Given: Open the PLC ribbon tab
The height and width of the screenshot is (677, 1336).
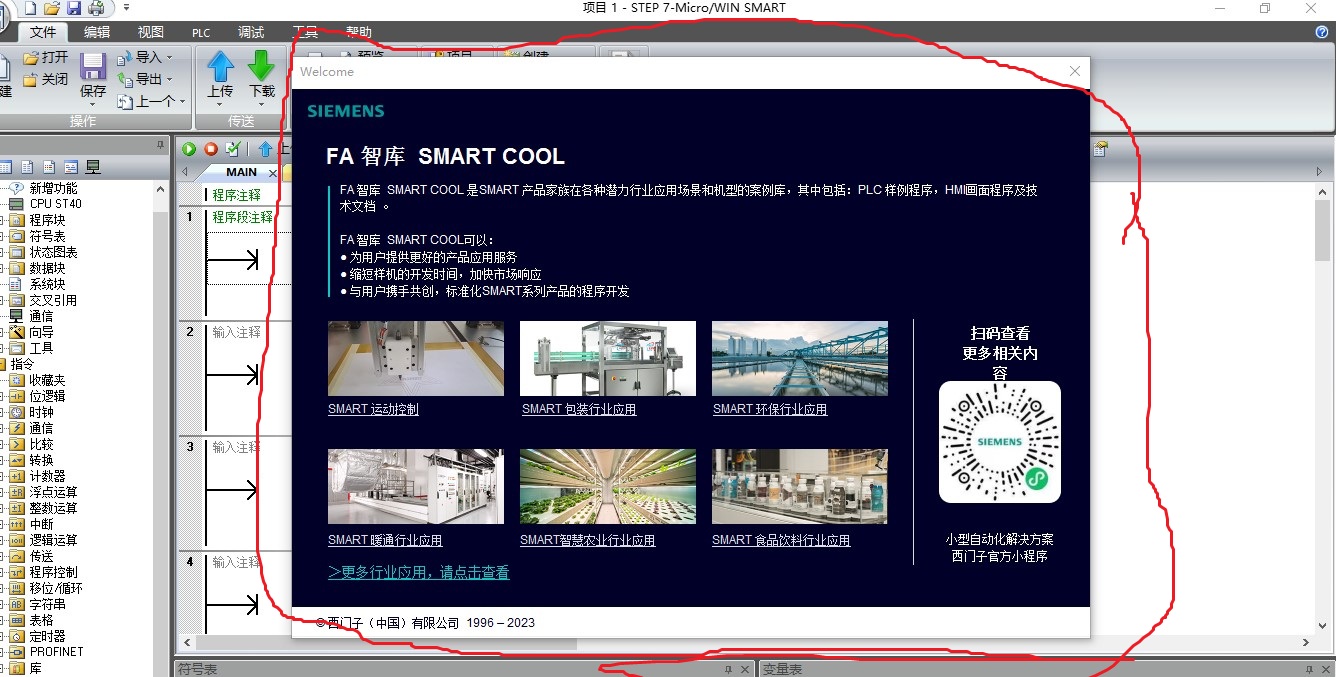Looking at the screenshot, I should click(x=201, y=32).
